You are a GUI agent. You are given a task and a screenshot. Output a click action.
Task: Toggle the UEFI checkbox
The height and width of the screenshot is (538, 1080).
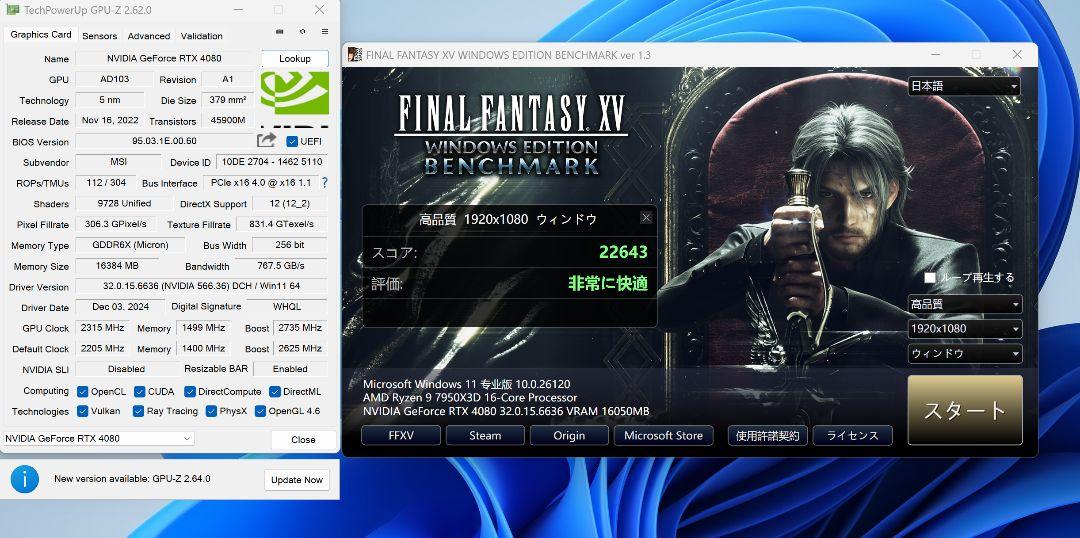(292, 141)
